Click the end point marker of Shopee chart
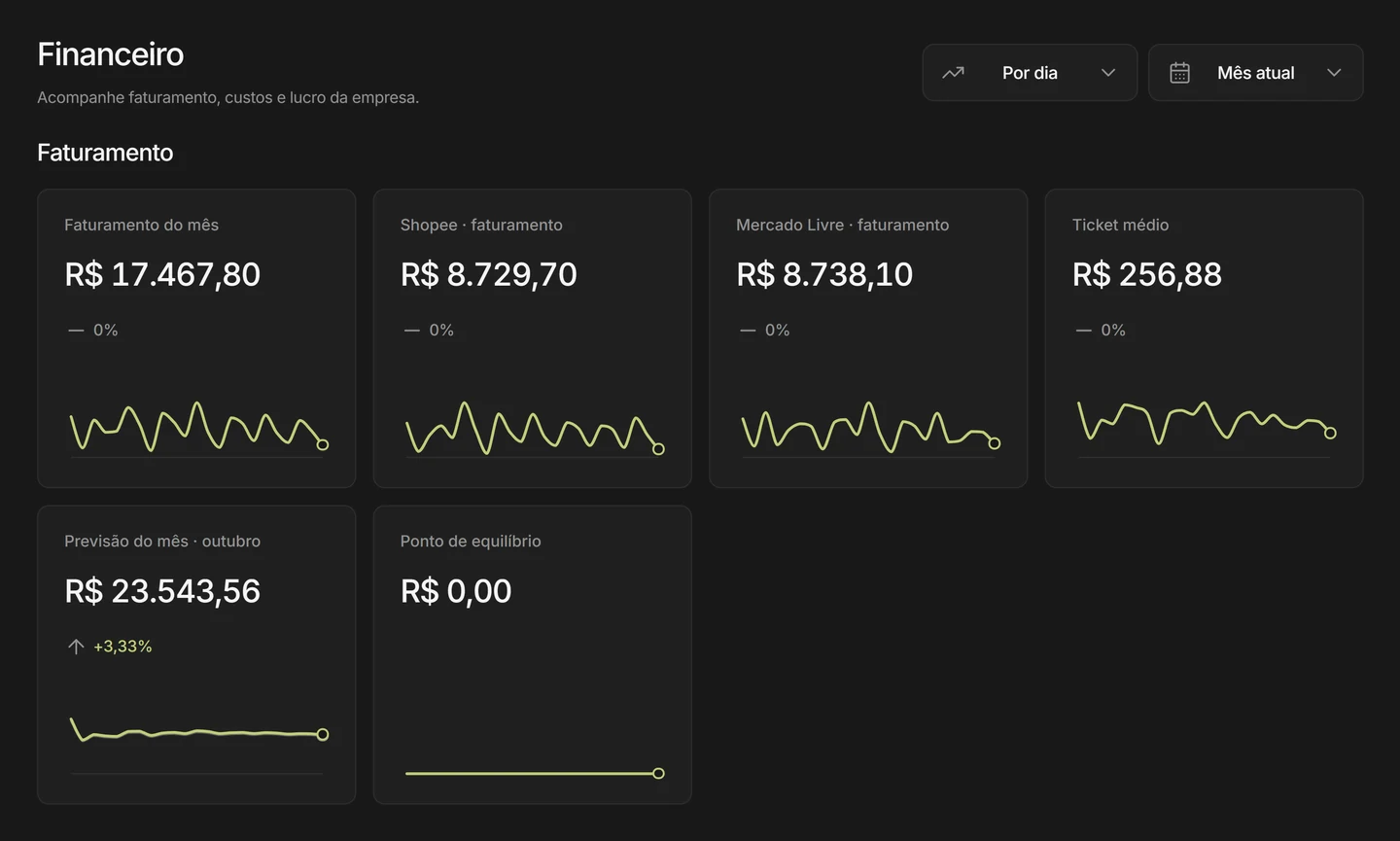This screenshot has width=1400, height=841. point(658,449)
